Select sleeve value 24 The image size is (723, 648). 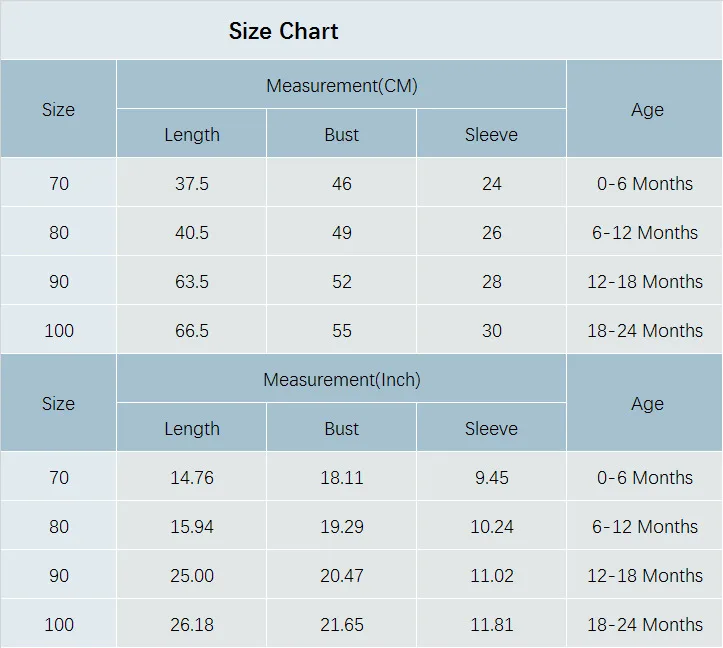pyautogui.click(x=492, y=184)
